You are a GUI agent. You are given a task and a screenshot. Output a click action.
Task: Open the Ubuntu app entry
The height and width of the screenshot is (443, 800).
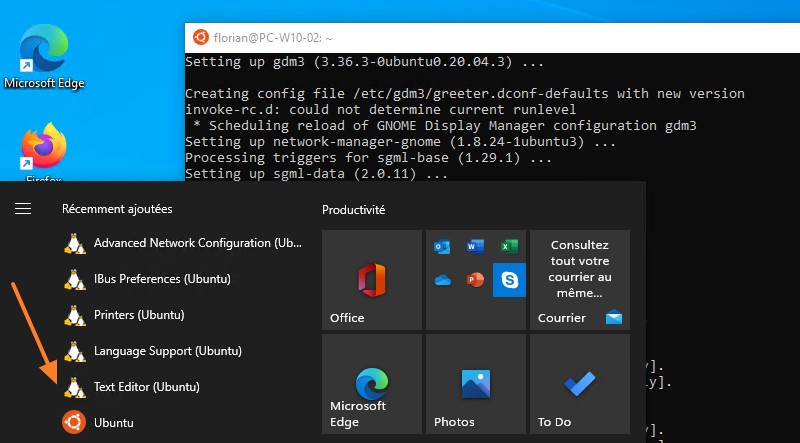(x=113, y=422)
